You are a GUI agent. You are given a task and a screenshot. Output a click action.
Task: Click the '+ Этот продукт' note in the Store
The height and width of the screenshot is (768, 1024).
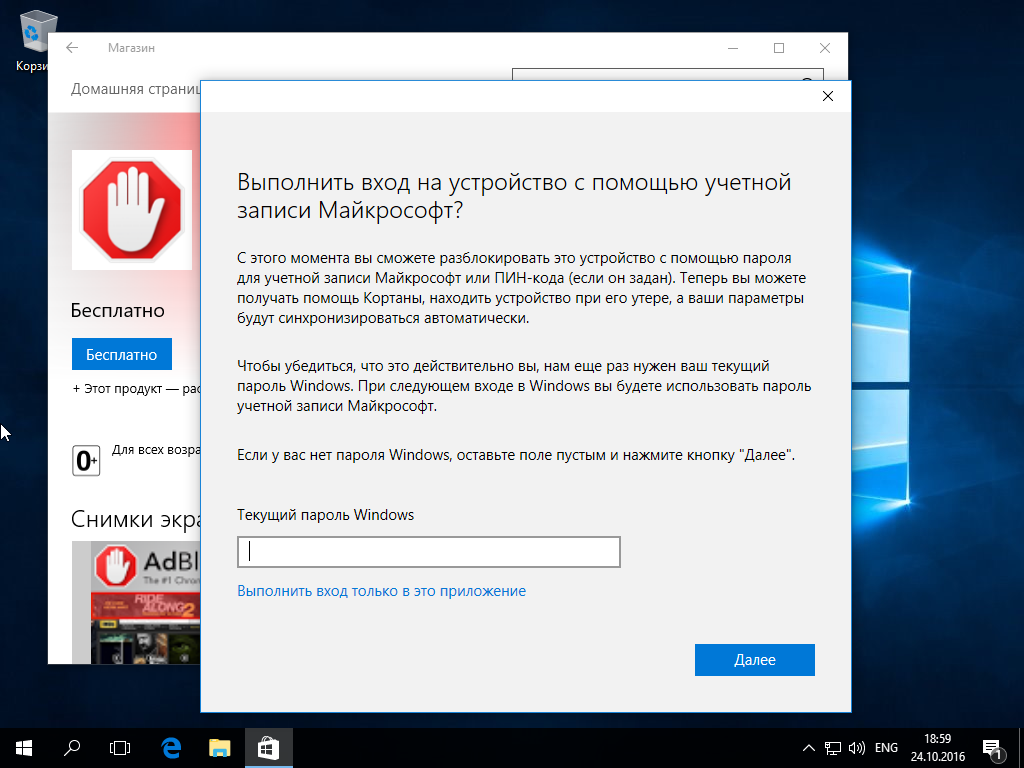(136, 389)
